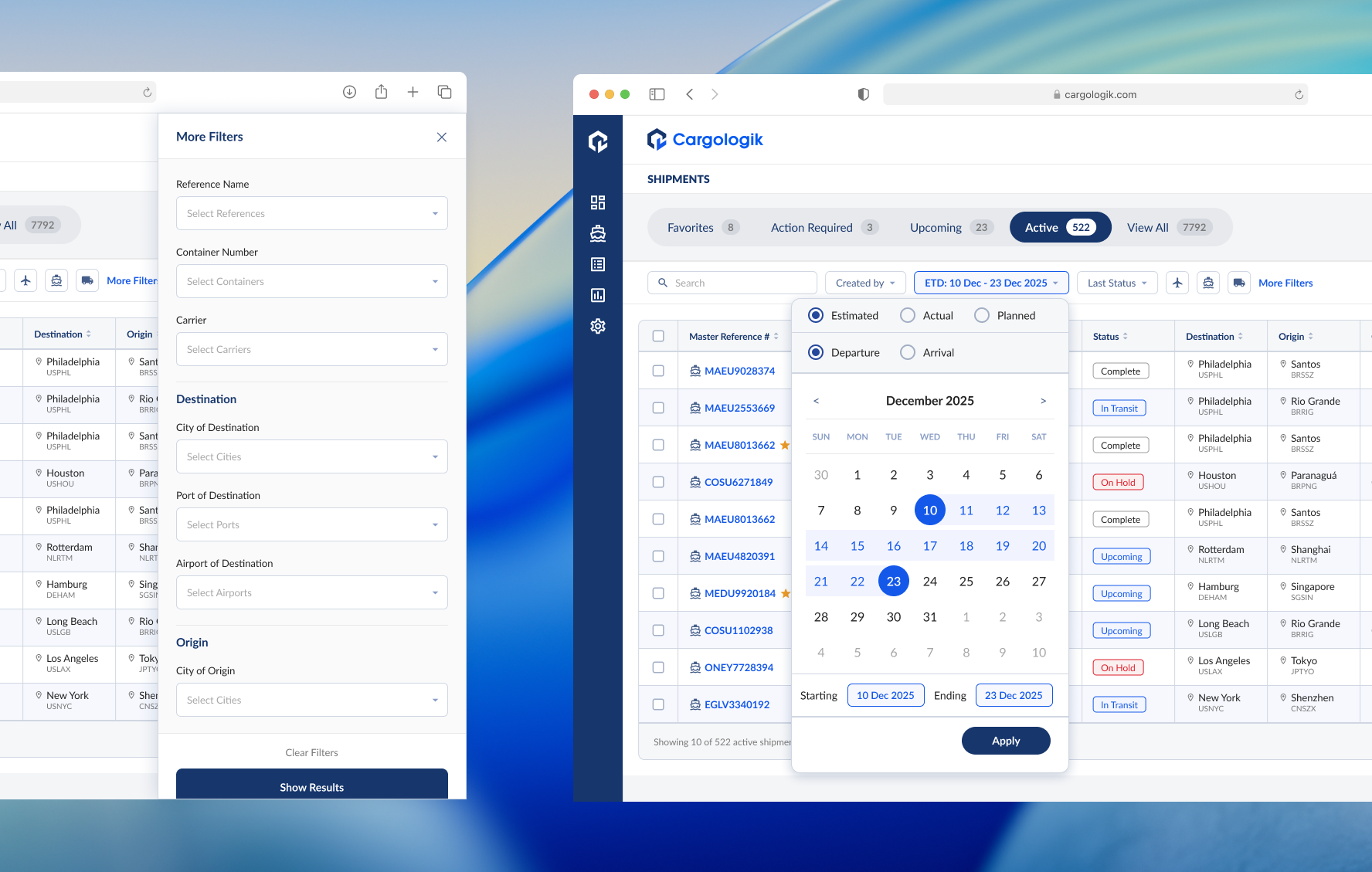The height and width of the screenshot is (872, 1372).
Task: Click privacy shield icon in right browser
Action: [x=864, y=94]
